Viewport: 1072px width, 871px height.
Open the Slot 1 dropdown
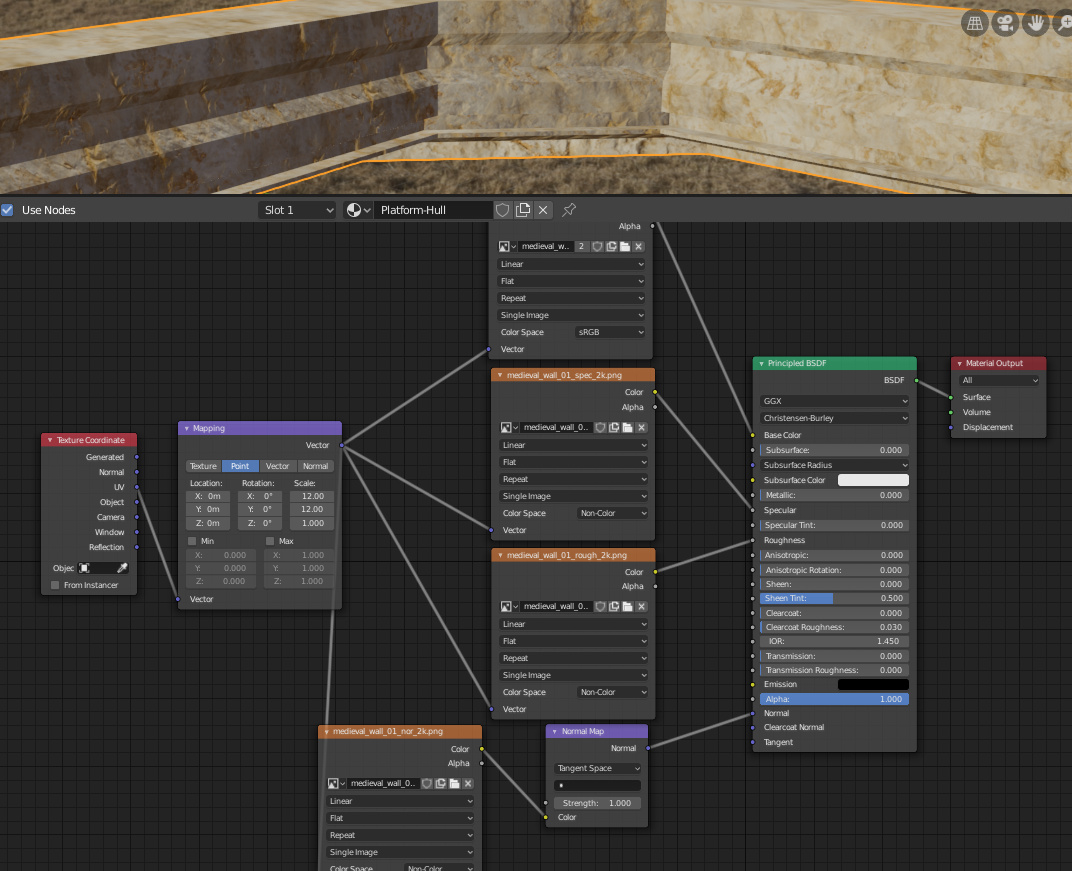pos(297,210)
